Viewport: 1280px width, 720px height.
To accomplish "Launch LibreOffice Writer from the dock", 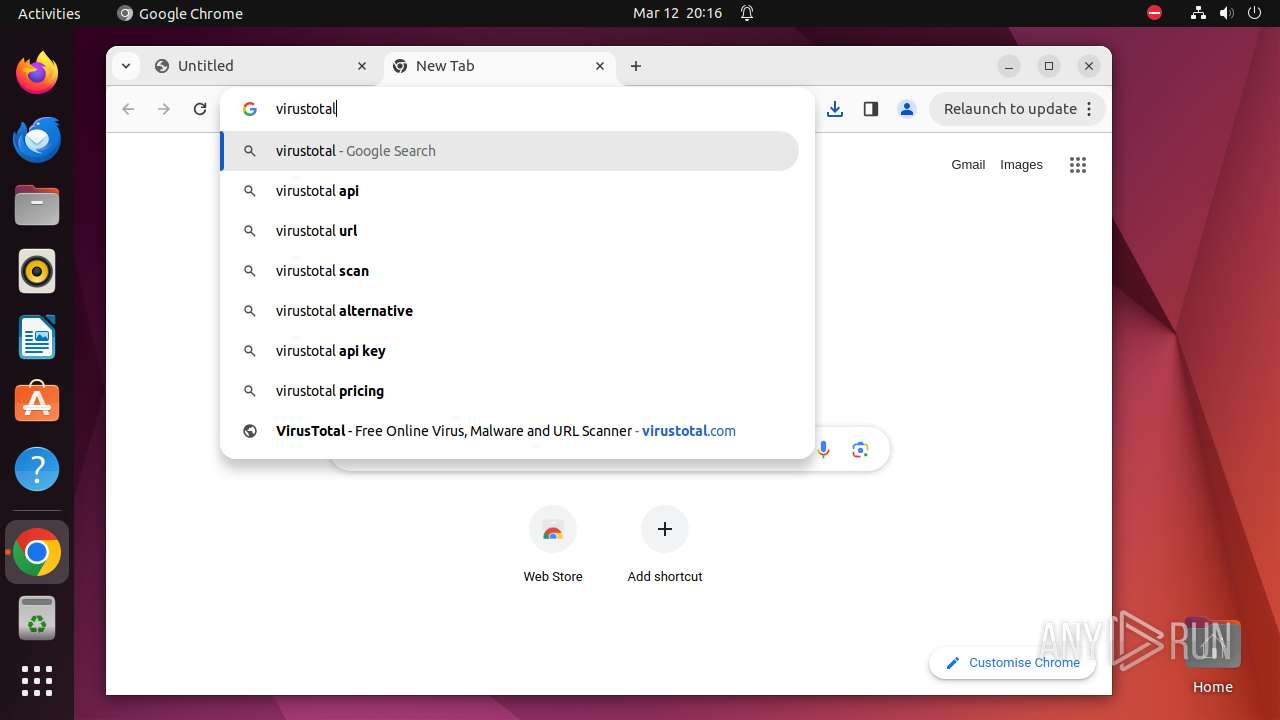I will (37, 337).
